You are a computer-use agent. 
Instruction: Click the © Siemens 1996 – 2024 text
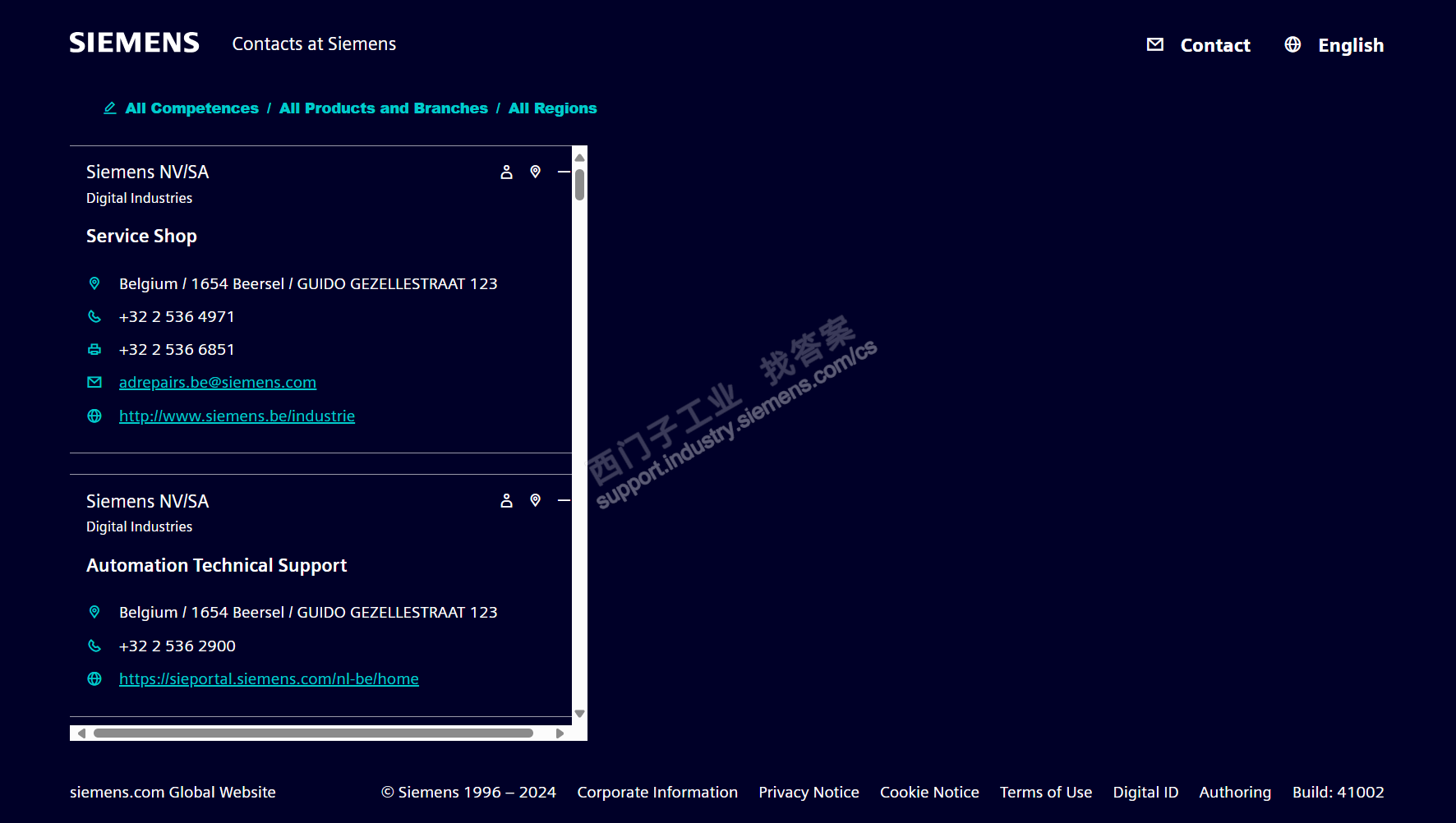pyautogui.click(x=468, y=792)
